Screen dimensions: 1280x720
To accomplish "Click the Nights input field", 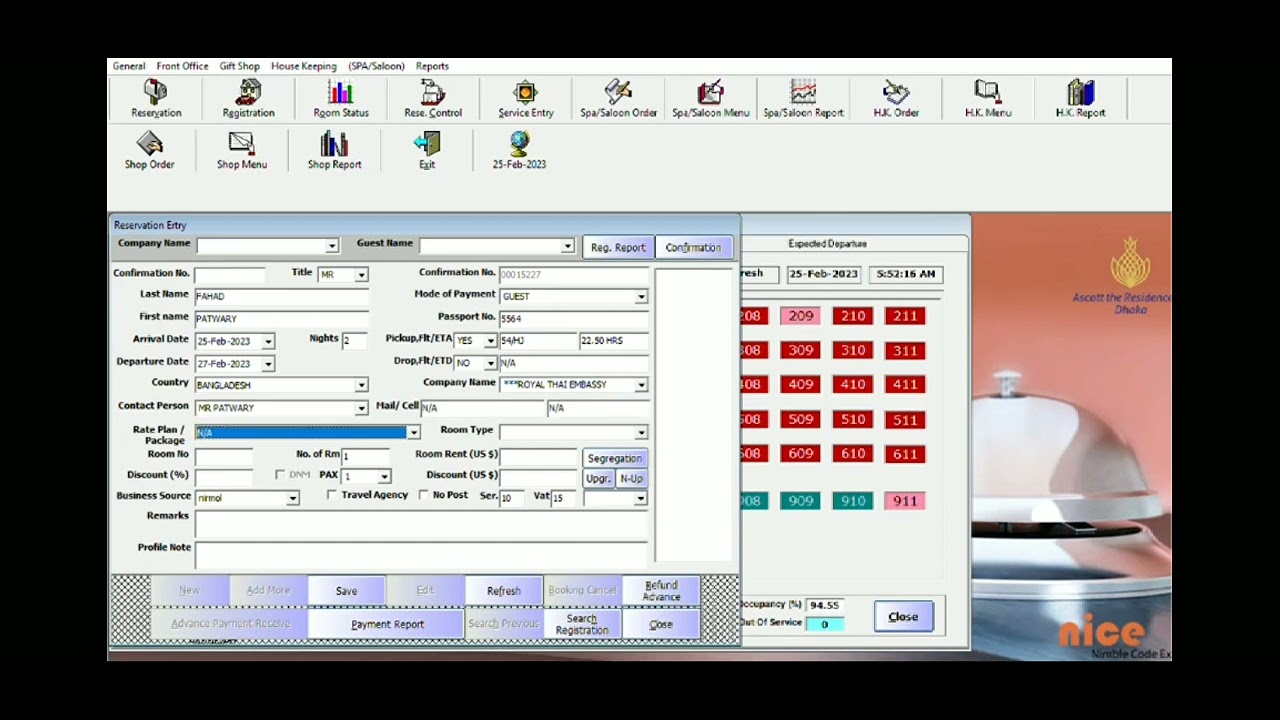I will click(x=356, y=341).
